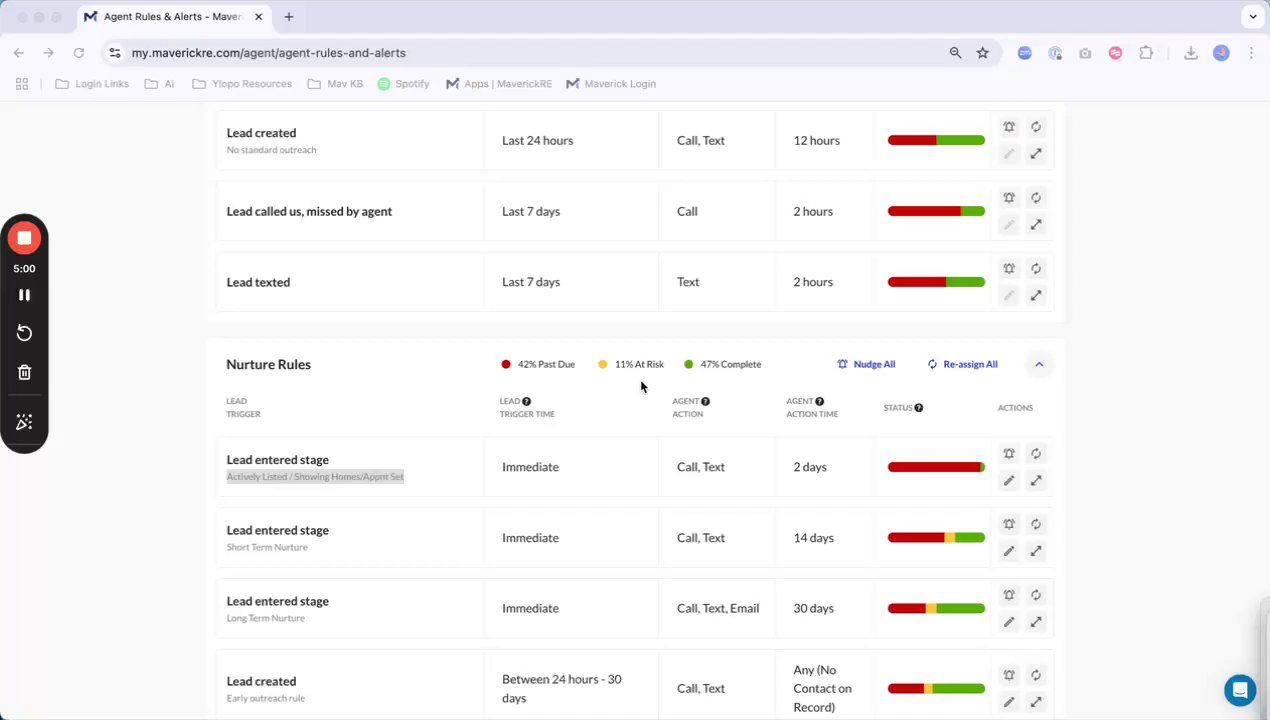
Task: Show Lead Trigger Time help tooltip
Action: [x=527, y=401]
